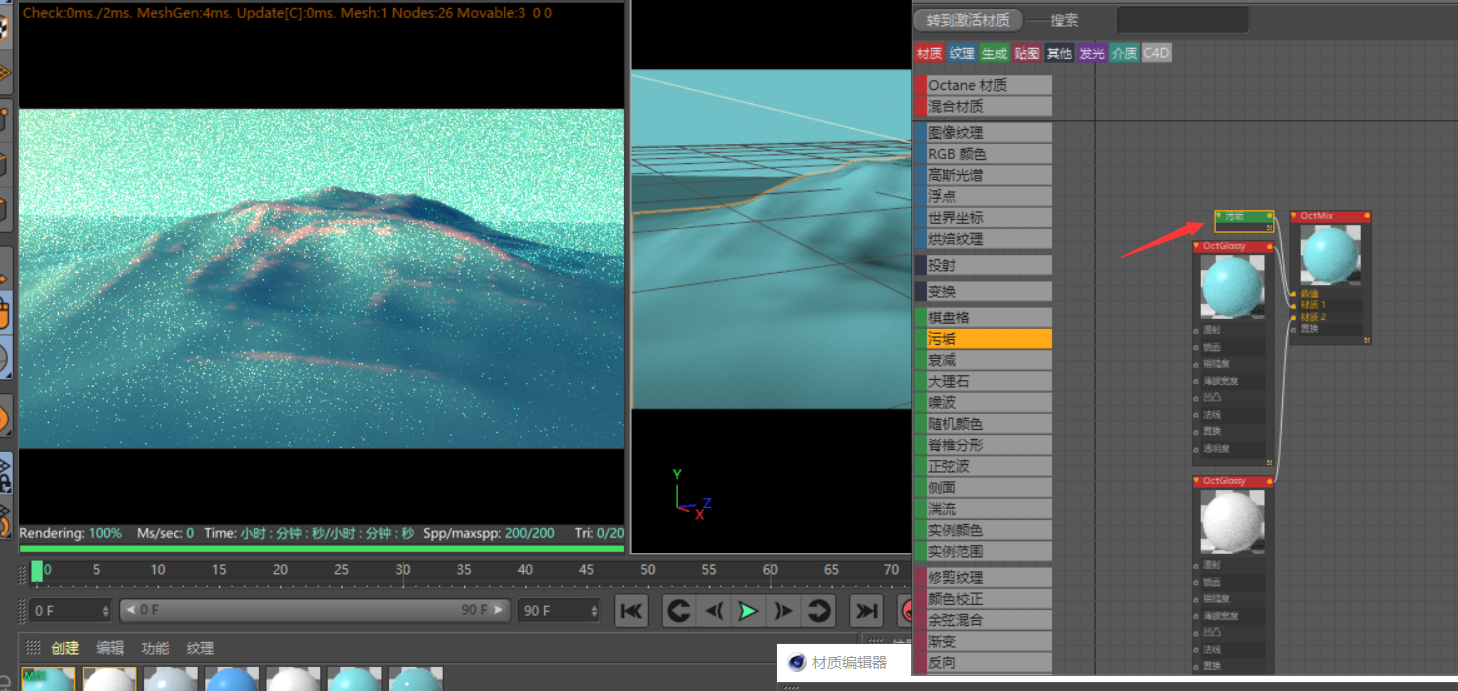Click the step backward one frame icon
Viewport: 1458px width, 691px height.
[712, 610]
